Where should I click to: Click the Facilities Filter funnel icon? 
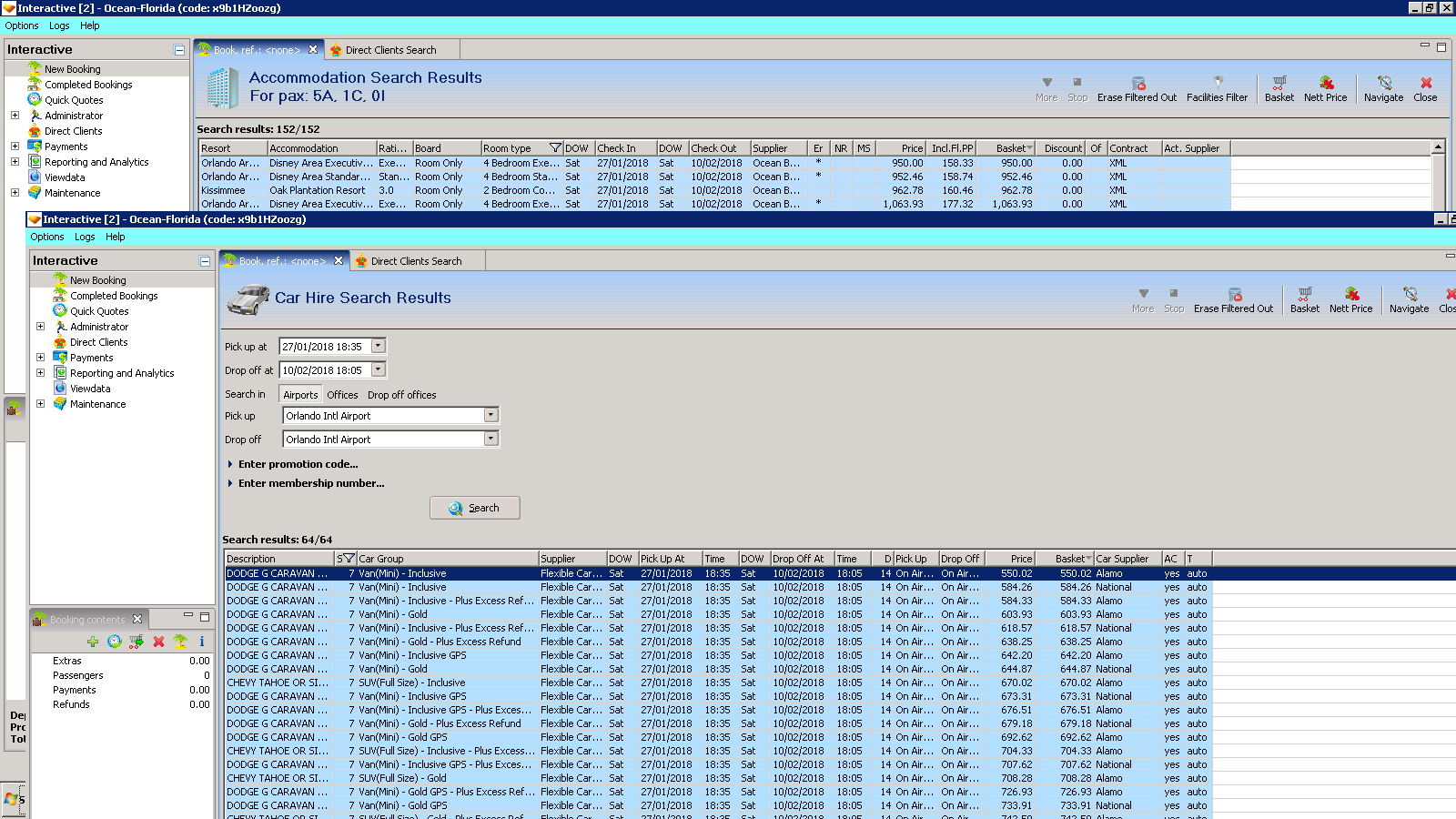[x=1217, y=83]
